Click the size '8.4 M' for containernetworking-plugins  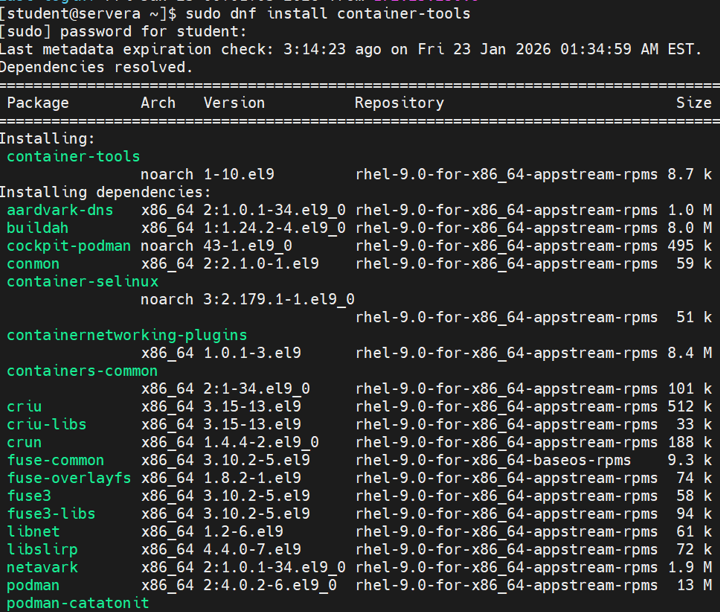click(x=689, y=353)
